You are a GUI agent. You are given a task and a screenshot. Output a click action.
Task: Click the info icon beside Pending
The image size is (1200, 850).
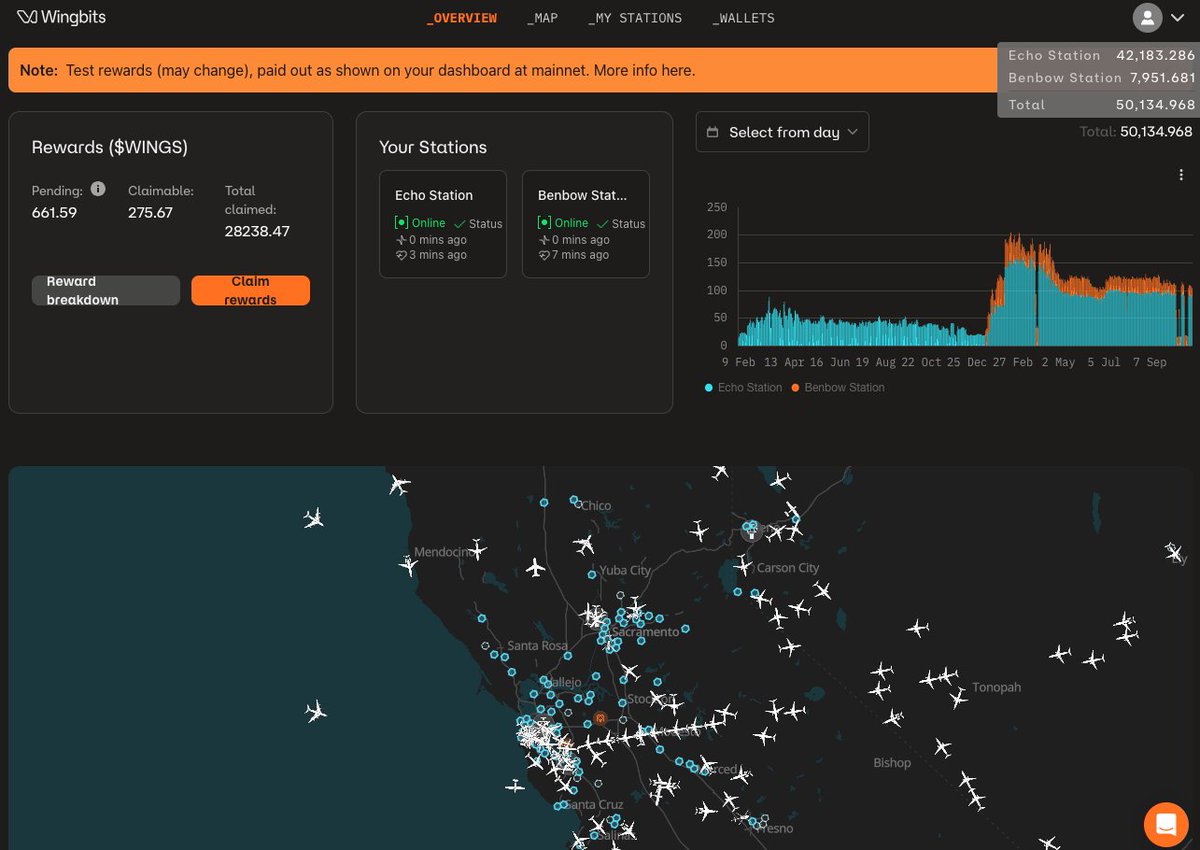tap(98, 189)
